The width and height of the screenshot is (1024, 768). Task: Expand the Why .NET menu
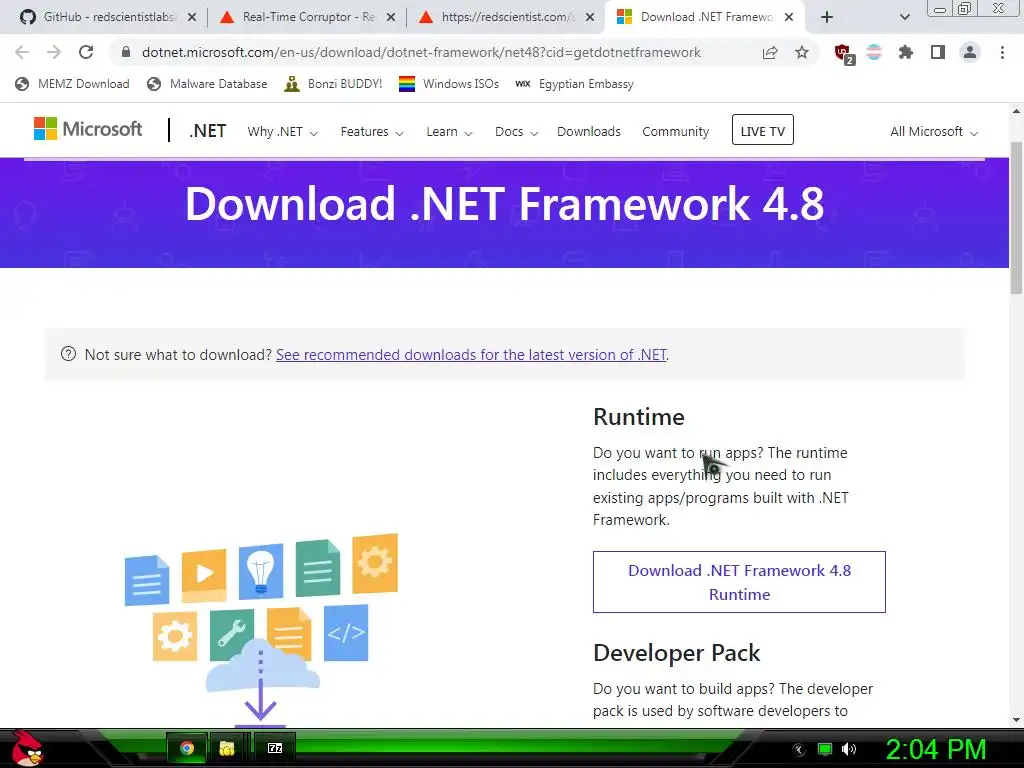[x=282, y=132]
